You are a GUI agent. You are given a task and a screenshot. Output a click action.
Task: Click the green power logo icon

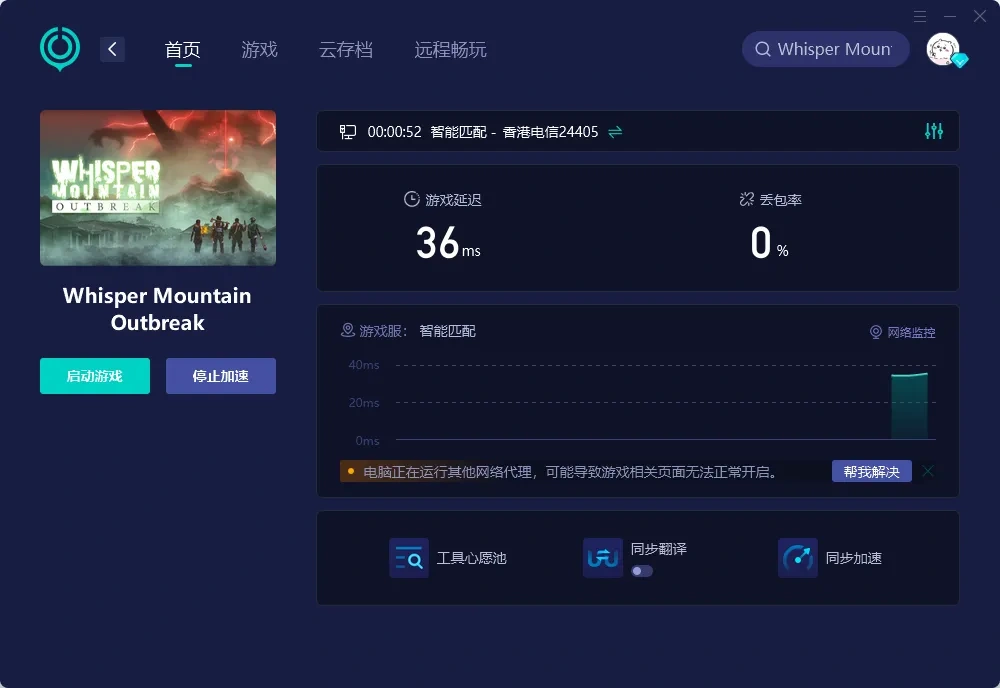(x=60, y=48)
